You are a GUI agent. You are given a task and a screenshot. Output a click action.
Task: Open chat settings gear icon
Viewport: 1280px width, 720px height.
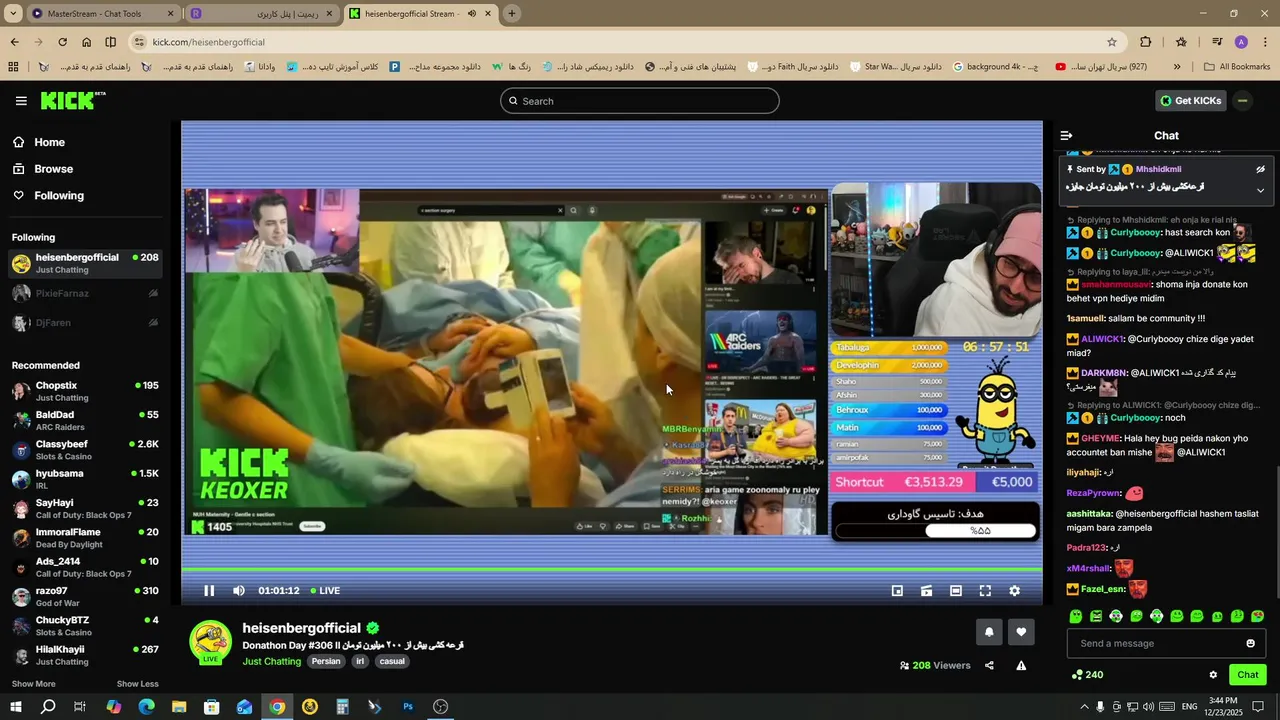(1213, 675)
